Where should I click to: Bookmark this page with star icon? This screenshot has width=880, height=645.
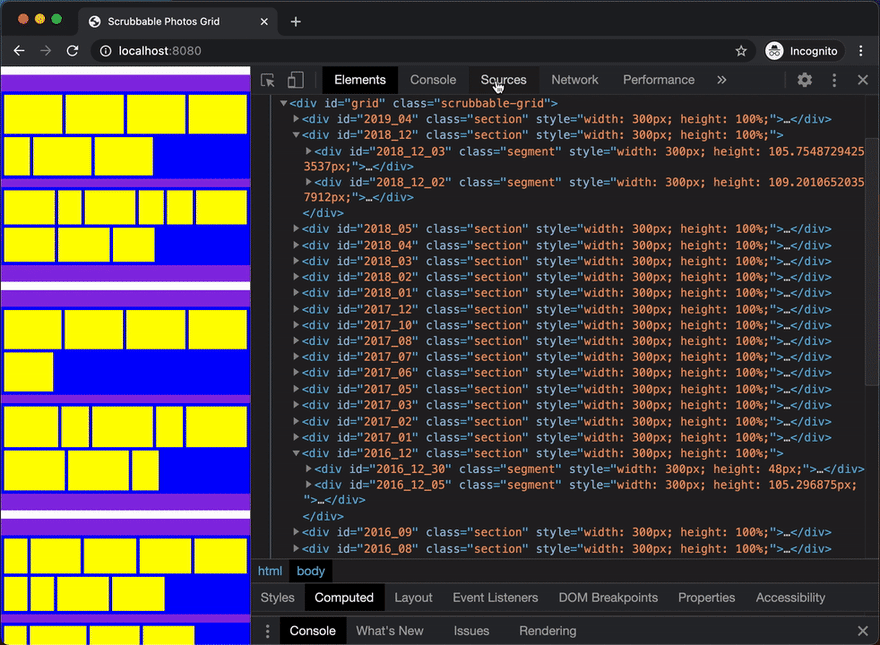[741, 51]
